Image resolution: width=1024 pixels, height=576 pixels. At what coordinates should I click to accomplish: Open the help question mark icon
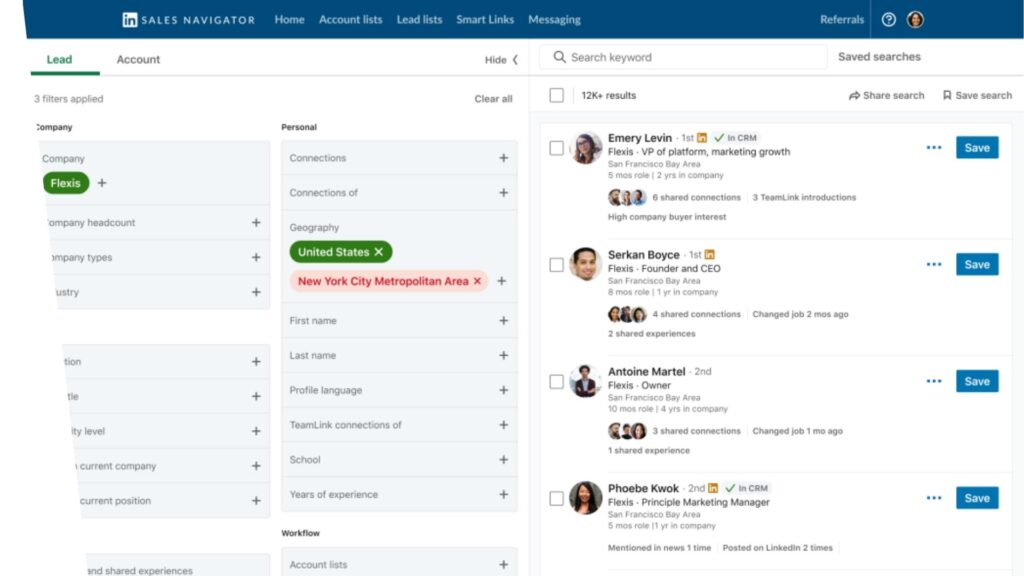click(x=888, y=20)
